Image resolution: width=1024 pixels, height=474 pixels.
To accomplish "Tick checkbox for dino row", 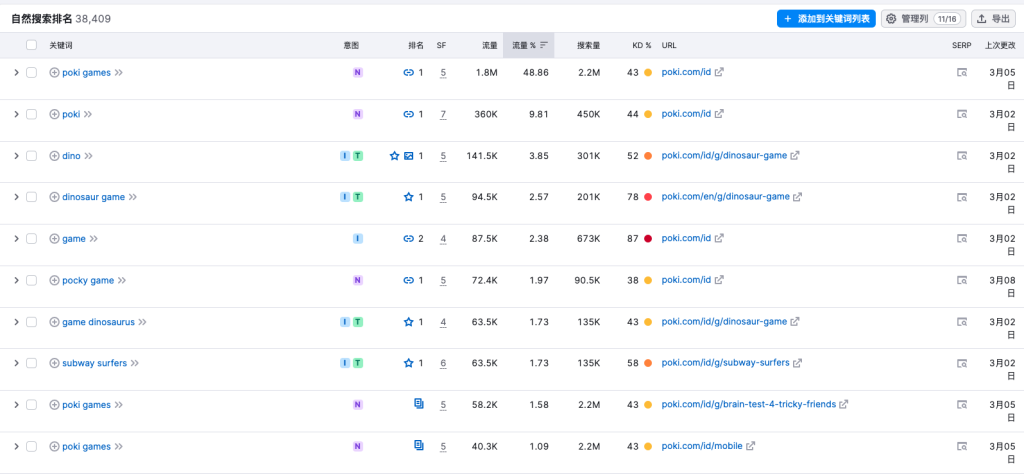I will click(x=31, y=156).
